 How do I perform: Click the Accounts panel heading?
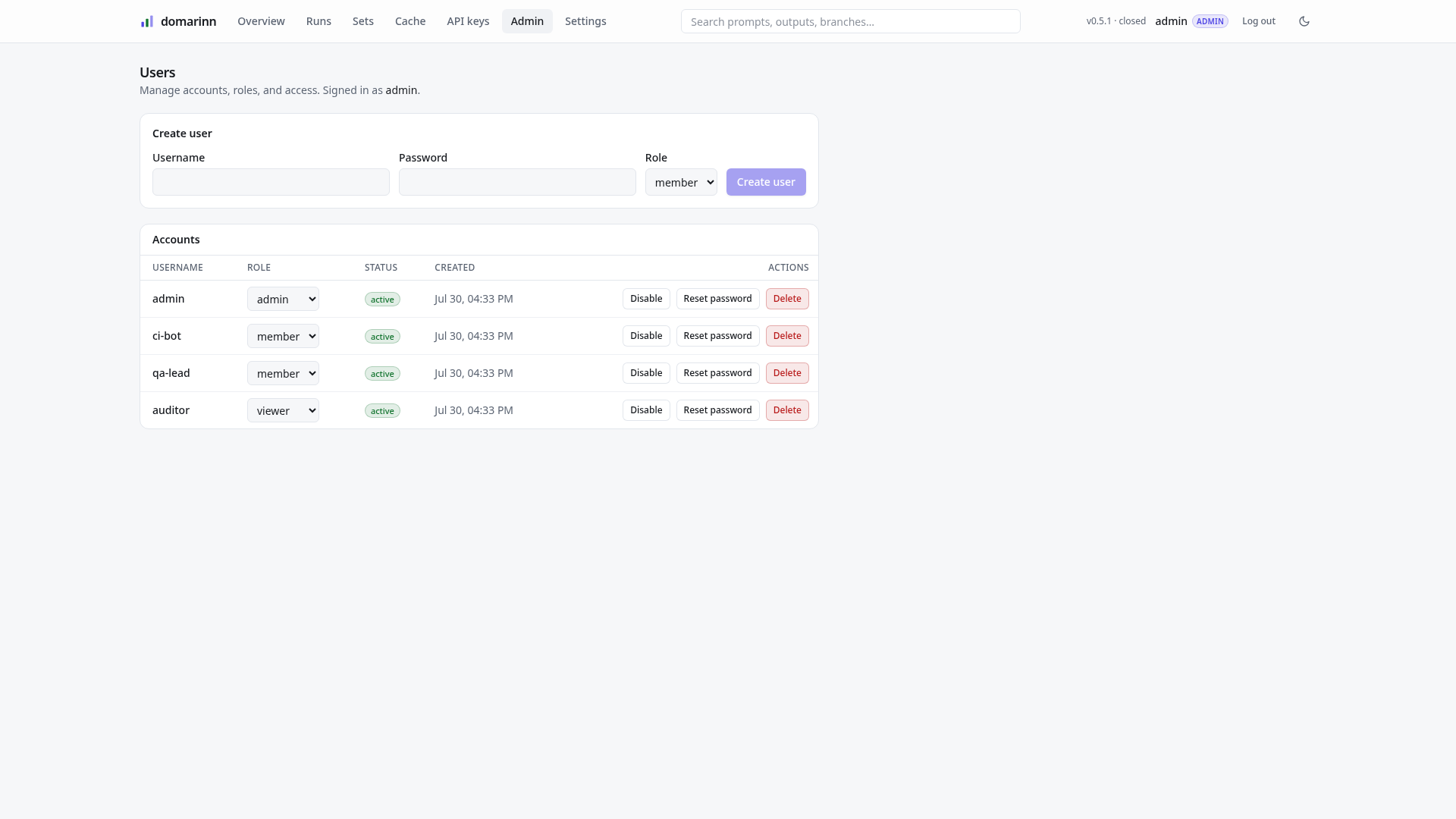coord(176,240)
